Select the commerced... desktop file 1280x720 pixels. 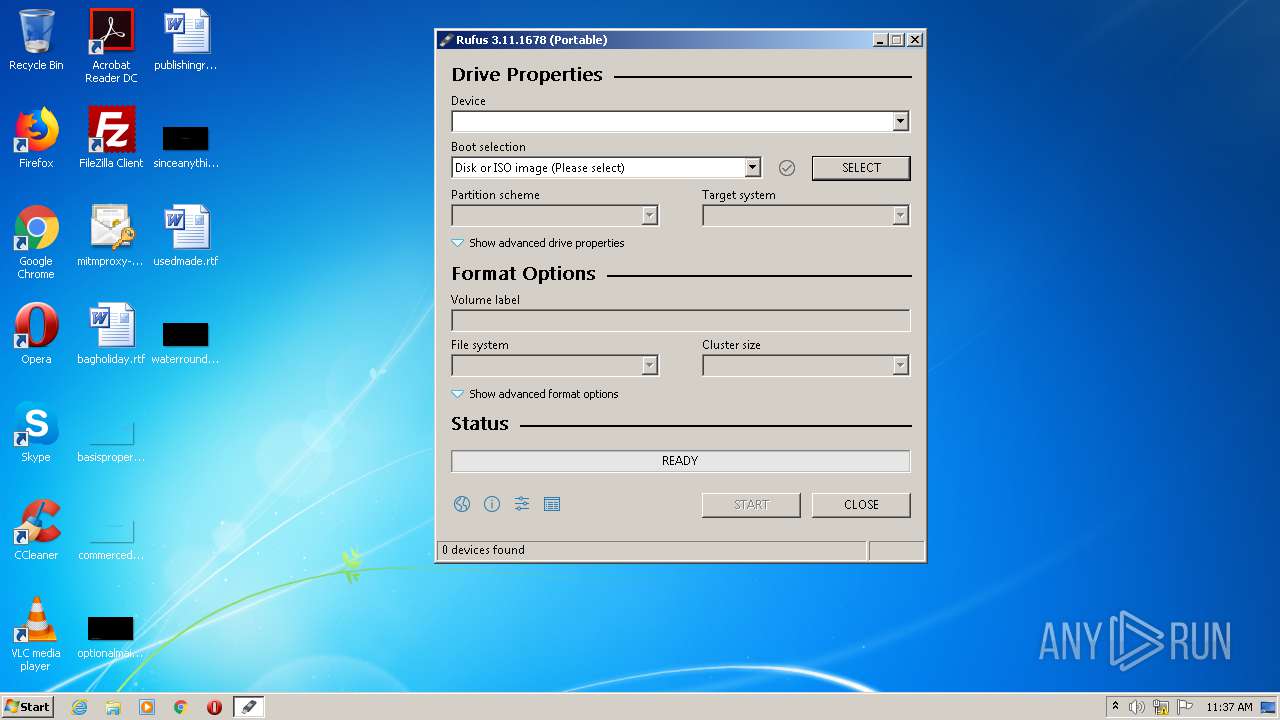[x=111, y=539]
